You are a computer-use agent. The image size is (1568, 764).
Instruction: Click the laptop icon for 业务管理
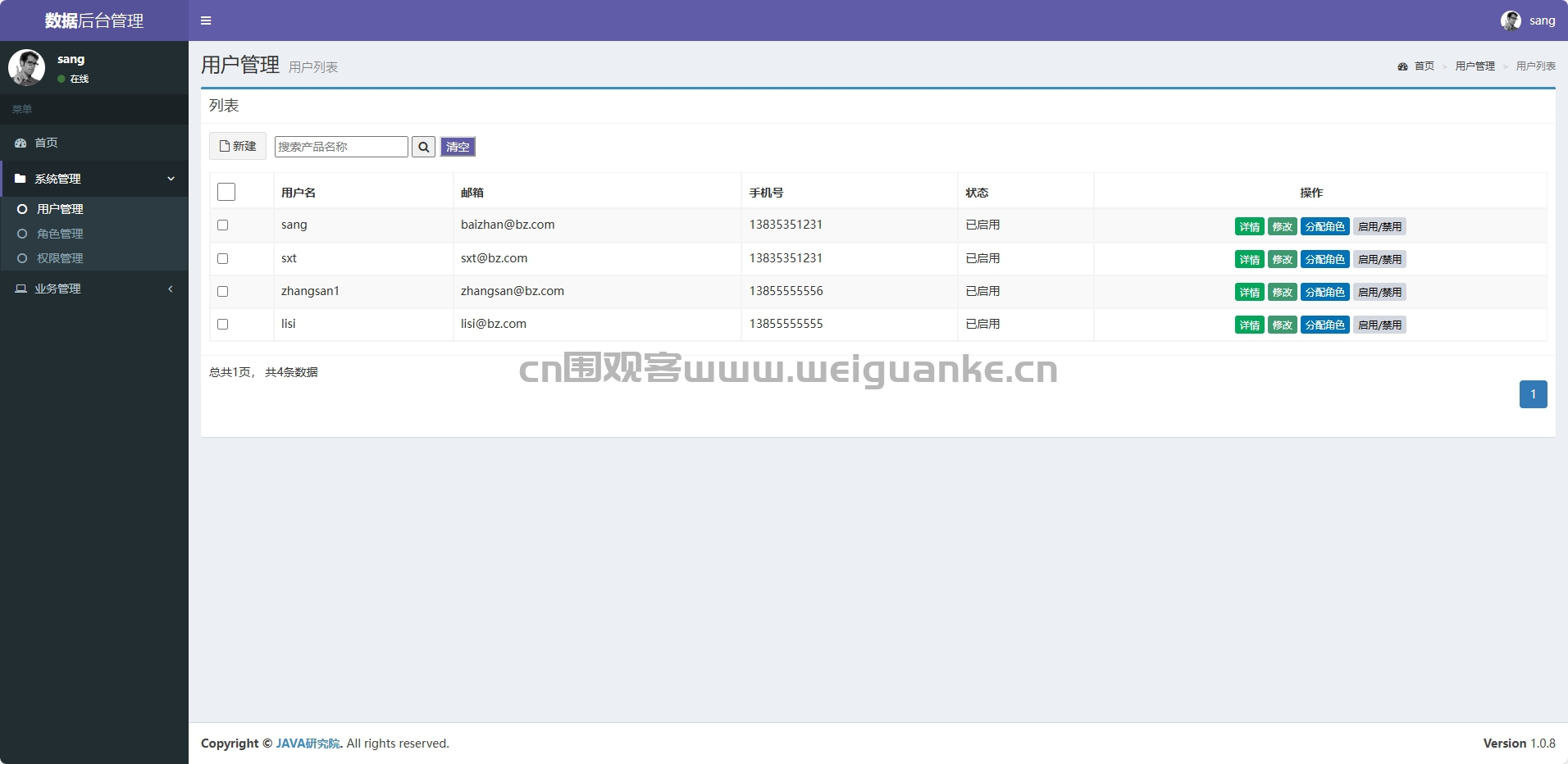21,289
